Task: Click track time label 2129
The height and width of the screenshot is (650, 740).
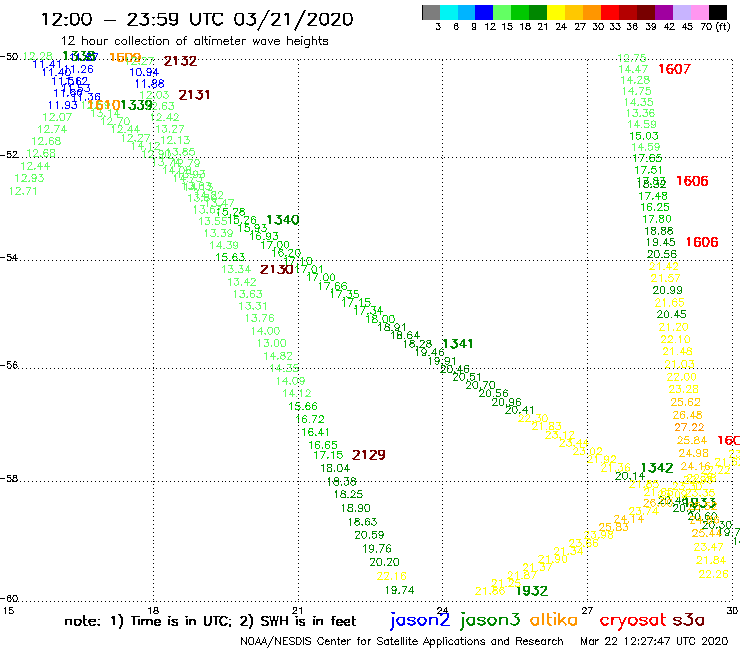Action: (369, 455)
